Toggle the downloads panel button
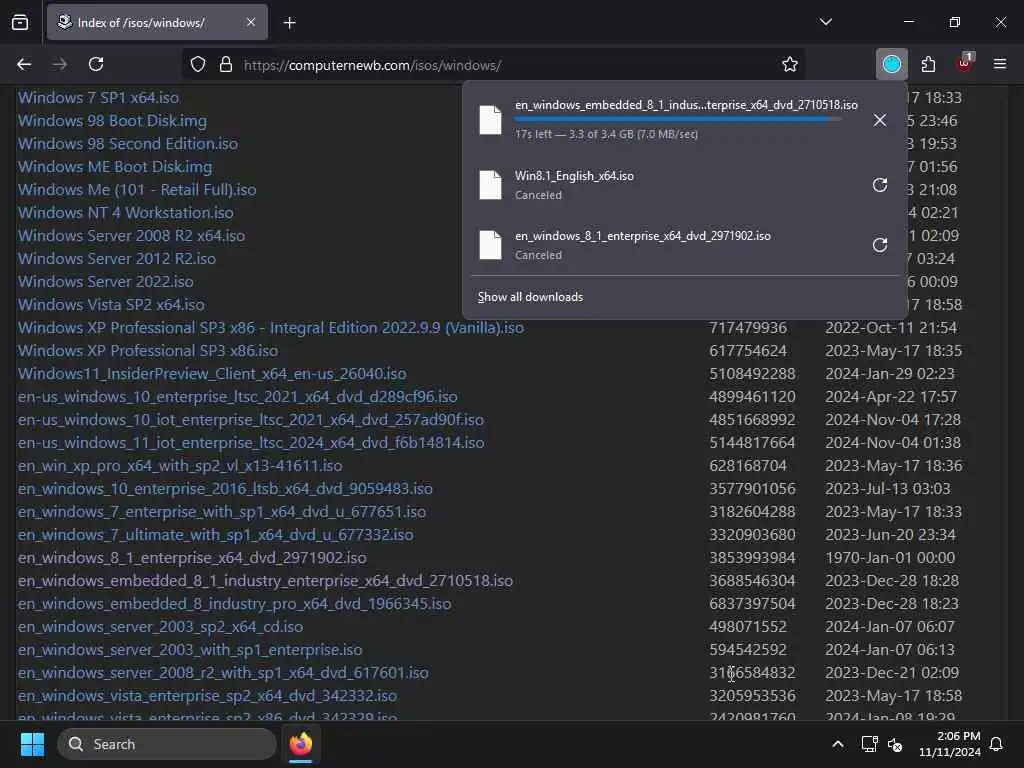This screenshot has height=768, width=1024. pyautogui.click(x=891, y=64)
